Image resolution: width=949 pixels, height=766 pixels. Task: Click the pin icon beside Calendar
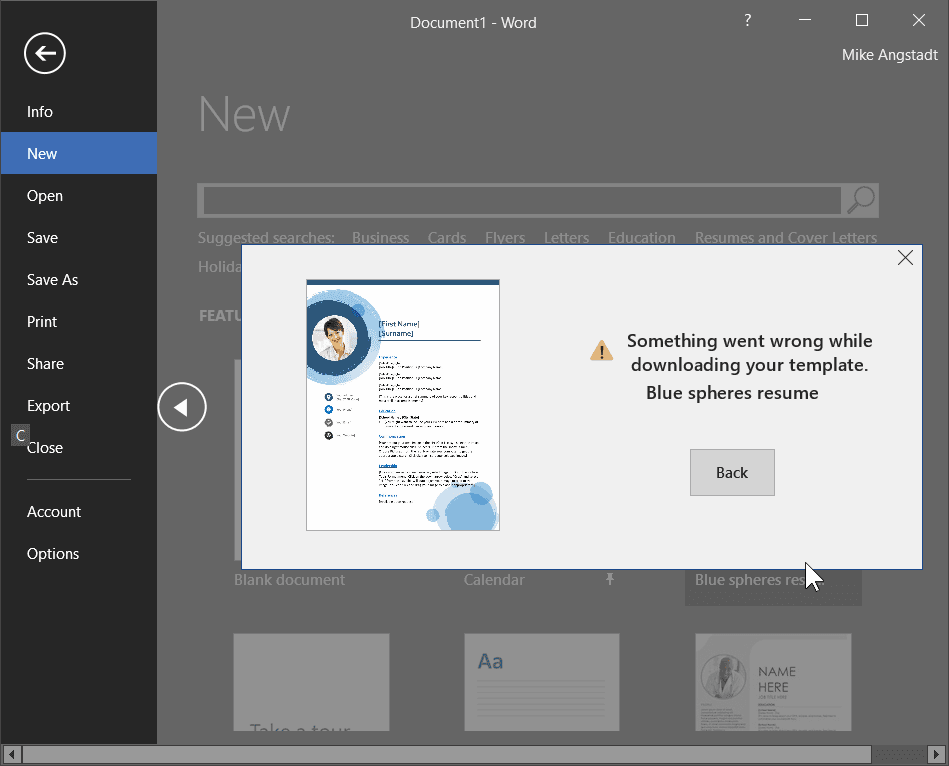(x=610, y=580)
